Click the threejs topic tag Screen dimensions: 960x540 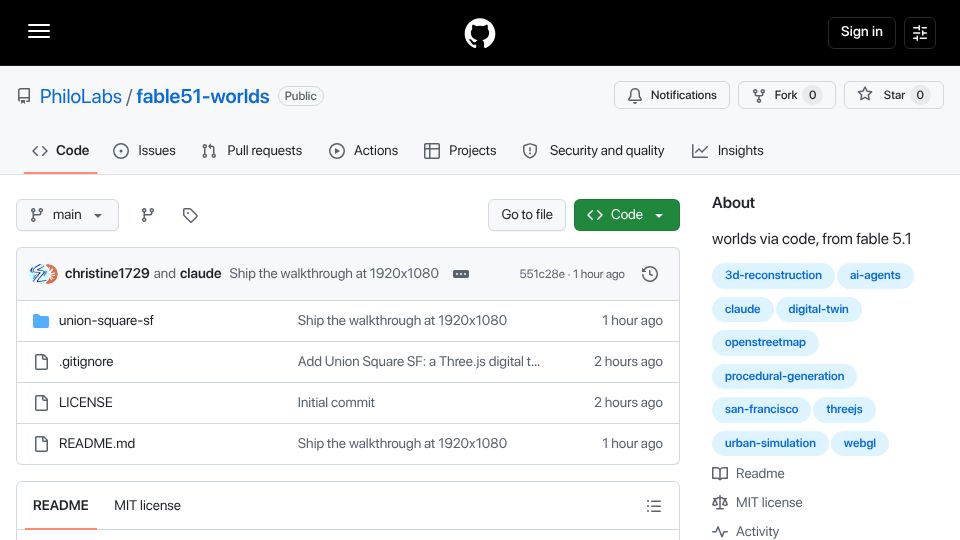point(844,409)
